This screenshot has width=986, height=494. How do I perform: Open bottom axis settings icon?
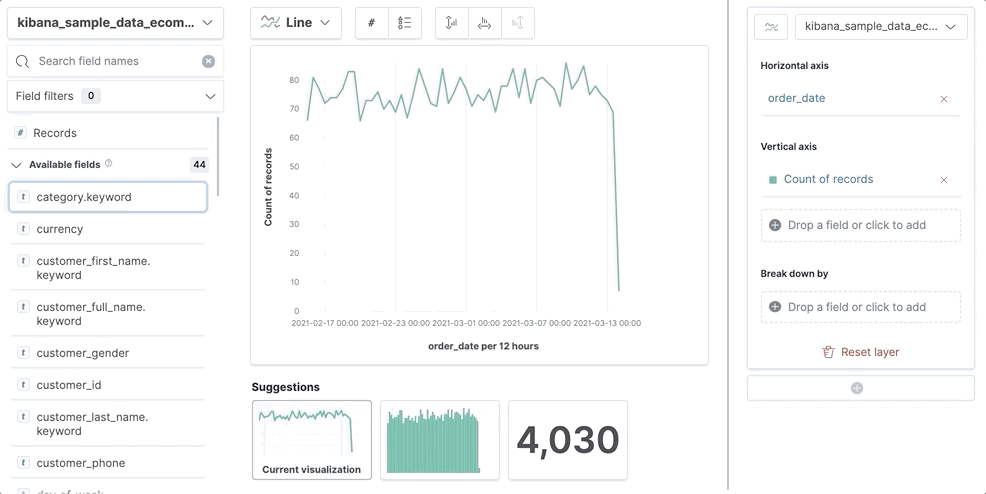(x=485, y=23)
